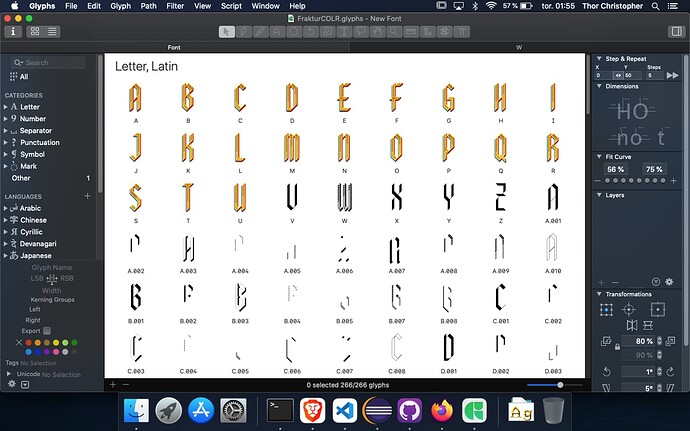Rotate counter-clockwise by 1 degree
Image resolution: width=690 pixels, height=431 pixels.
tap(606, 372)
